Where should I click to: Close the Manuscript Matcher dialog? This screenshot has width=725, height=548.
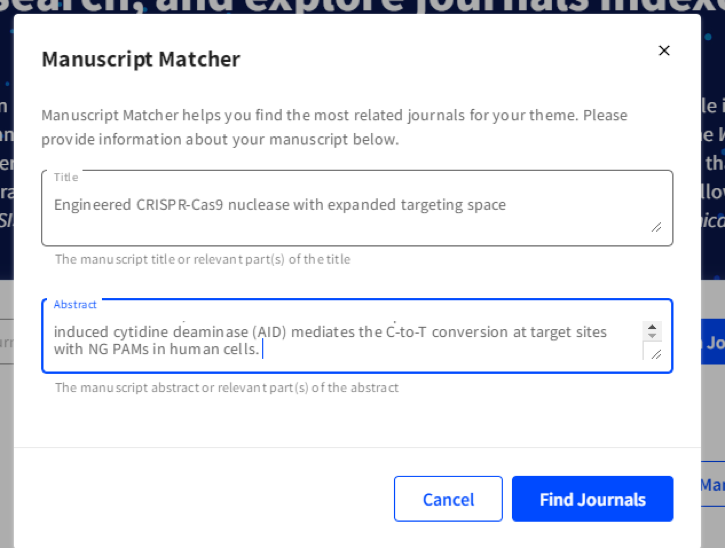point(664,50)
